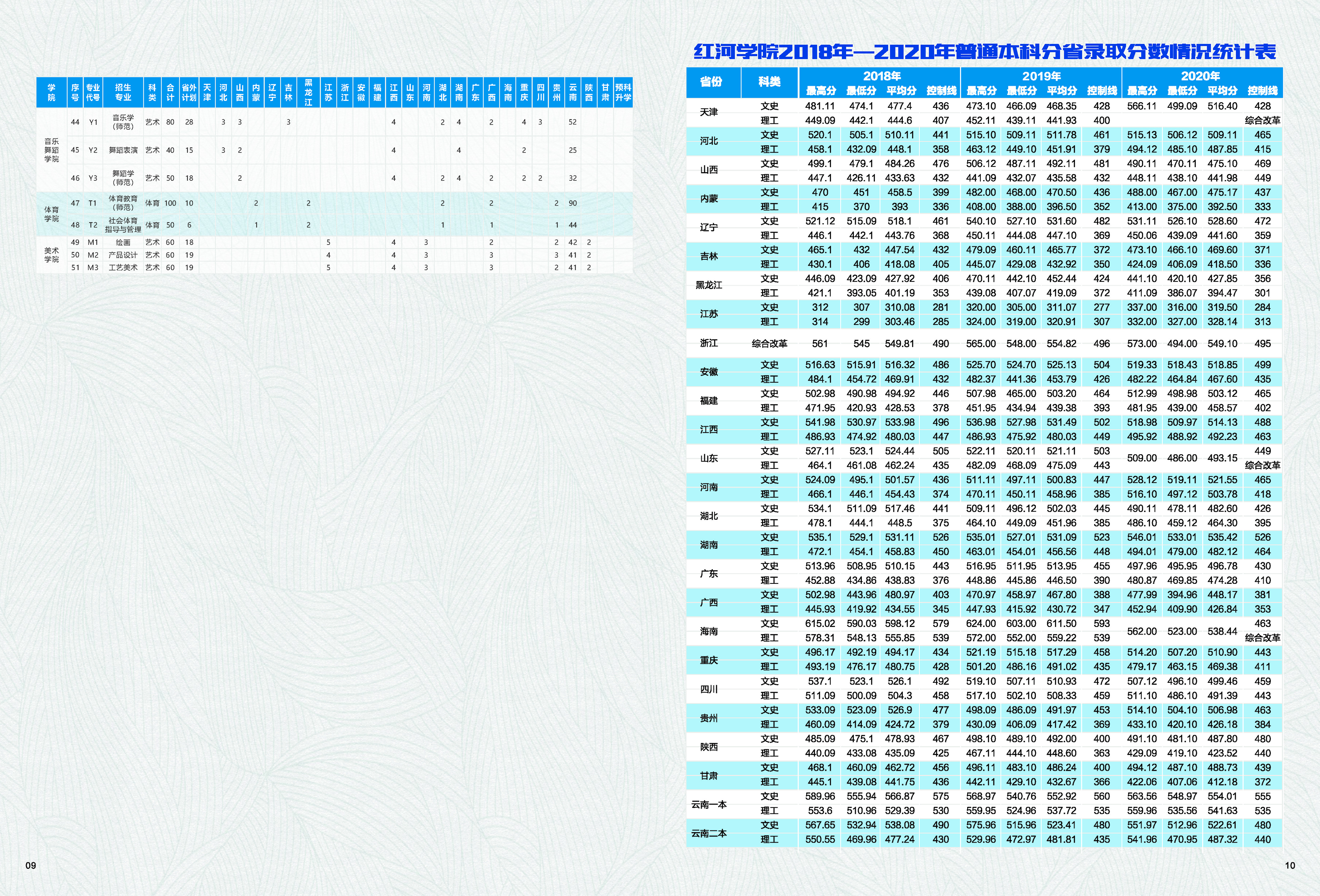The width and height of the screenshot is (1320, 896).
Task: Select the 云南二本 row label
Action: [x=709, y=834]
